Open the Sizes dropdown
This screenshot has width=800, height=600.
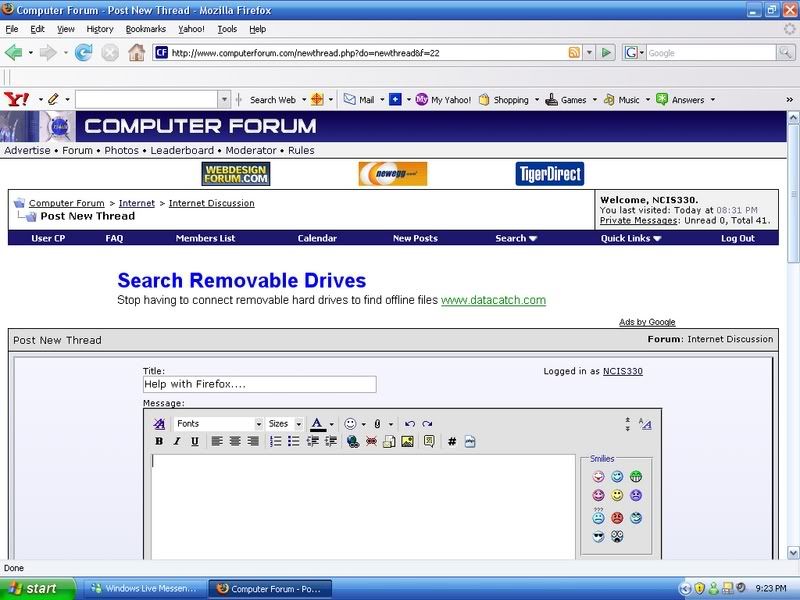tap(284, 424)
